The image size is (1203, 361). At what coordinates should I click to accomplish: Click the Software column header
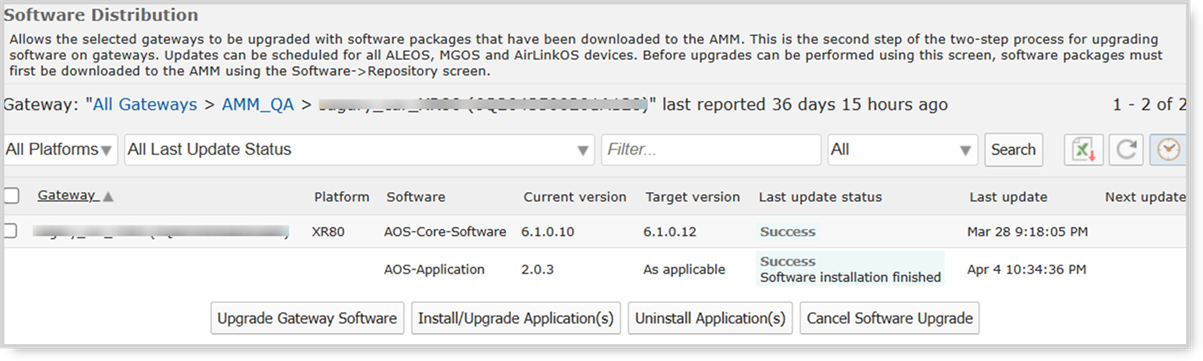click(x=416, y=197)
